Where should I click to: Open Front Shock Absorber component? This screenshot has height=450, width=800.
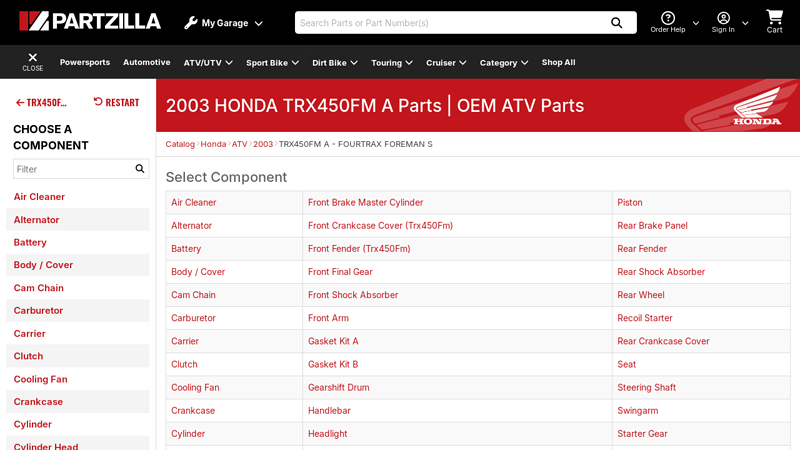tap(353, 295)
